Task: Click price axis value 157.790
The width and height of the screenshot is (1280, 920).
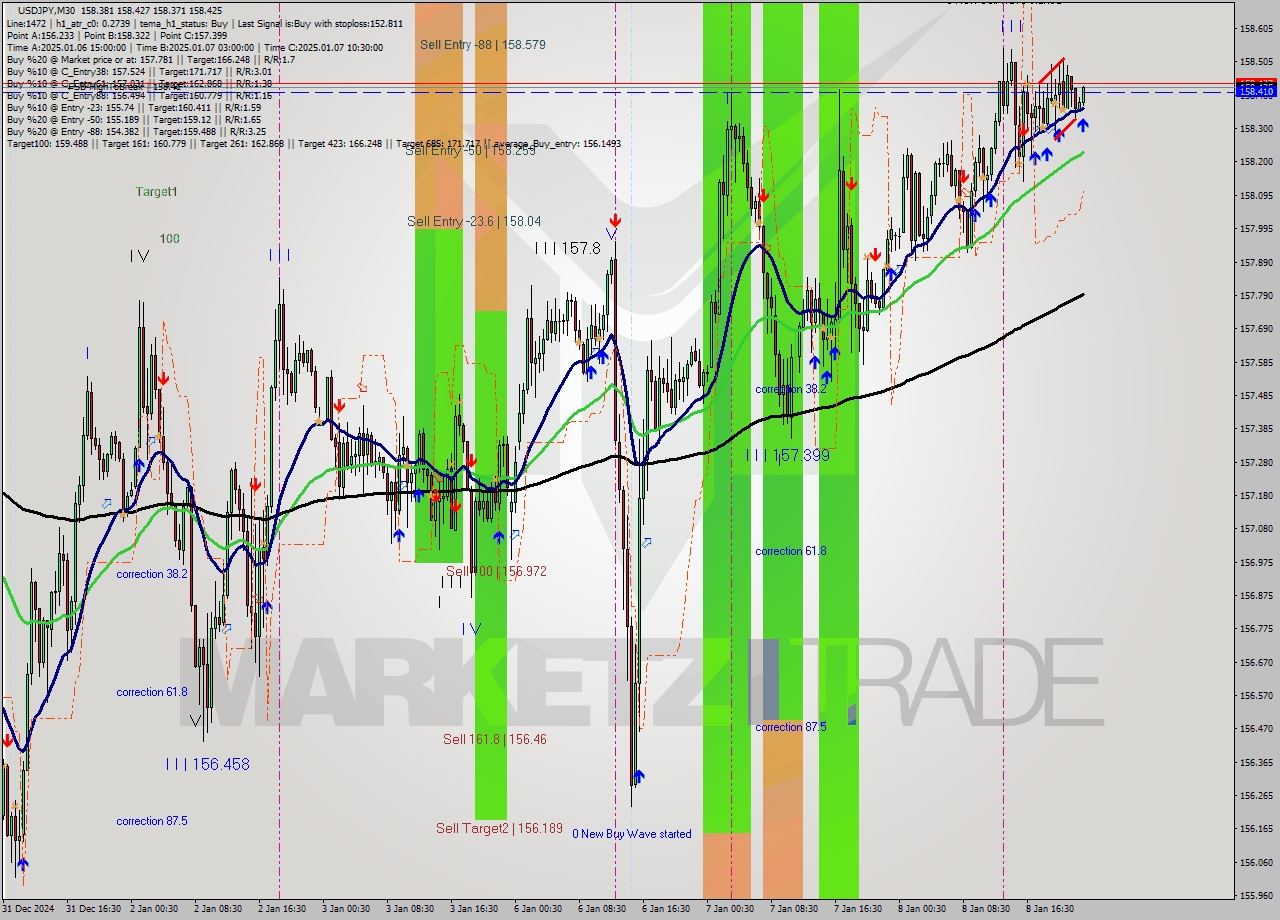Action: click(1257, 296)
